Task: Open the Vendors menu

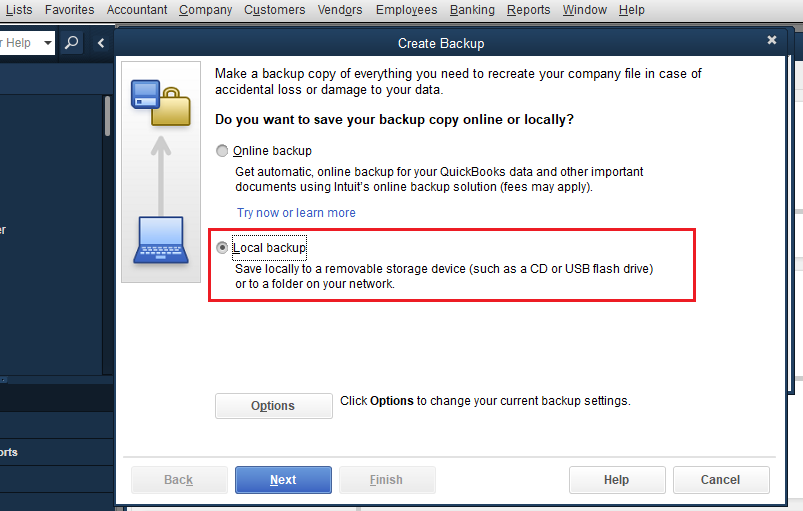Action: [x=340, y=10]
